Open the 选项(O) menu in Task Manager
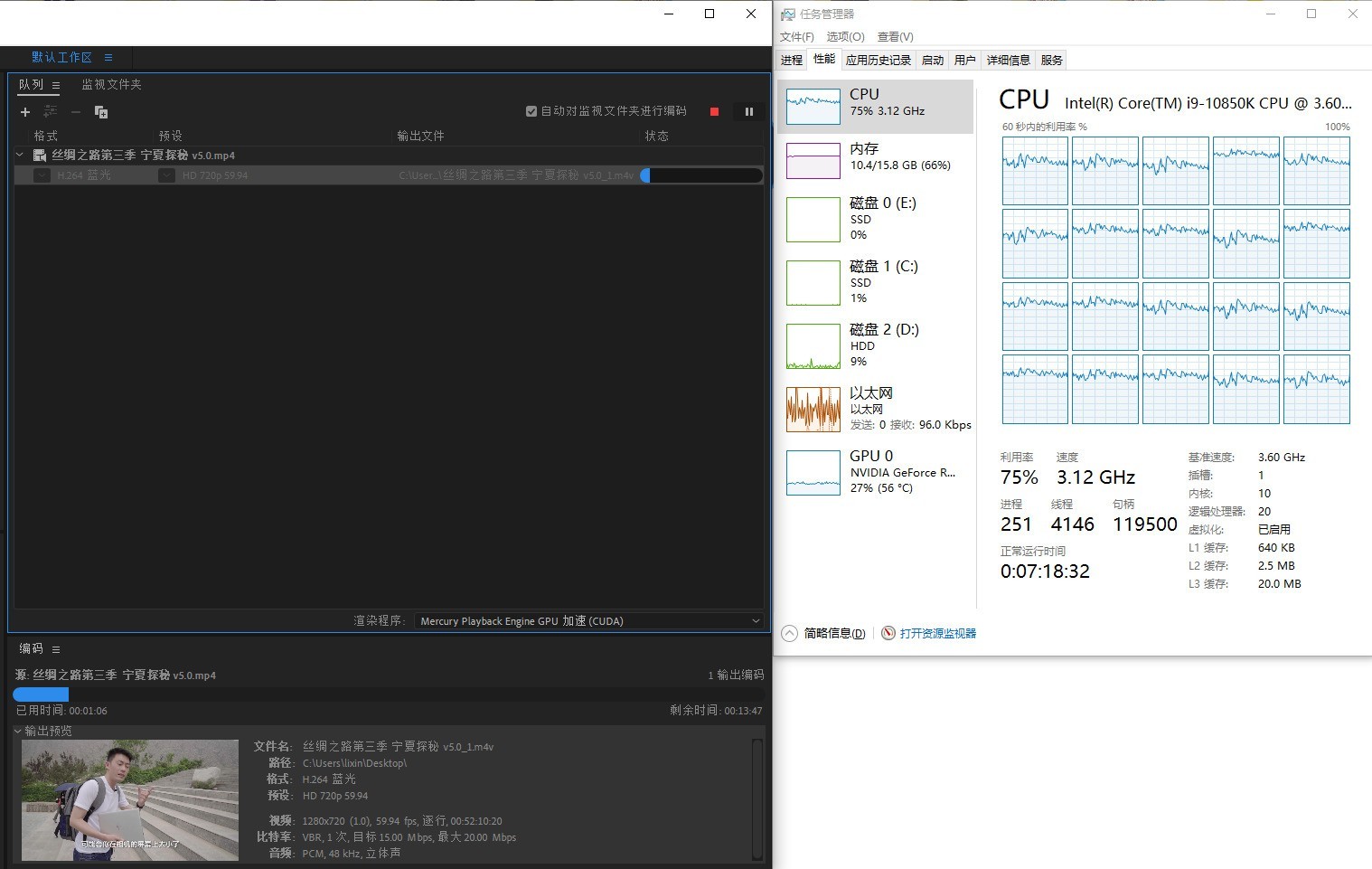This screenshot has width=1372, height=869. [845, 37]
